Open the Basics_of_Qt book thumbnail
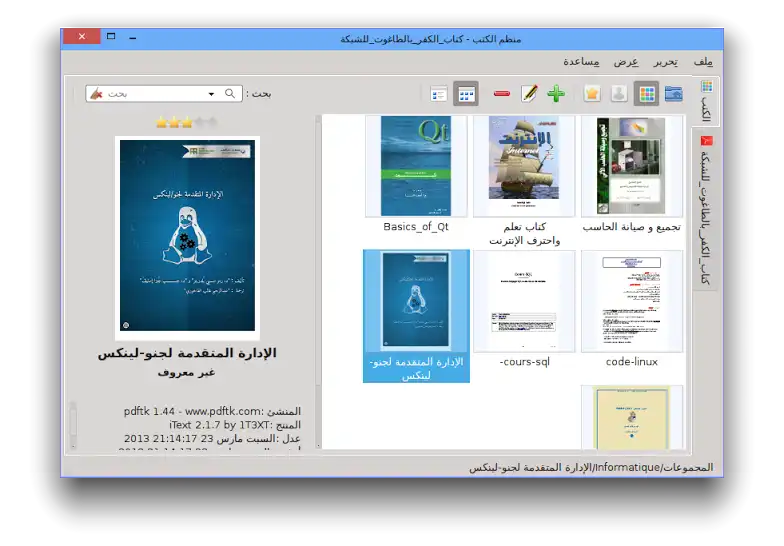Screen dimensions: 784x546 [416, 166]
